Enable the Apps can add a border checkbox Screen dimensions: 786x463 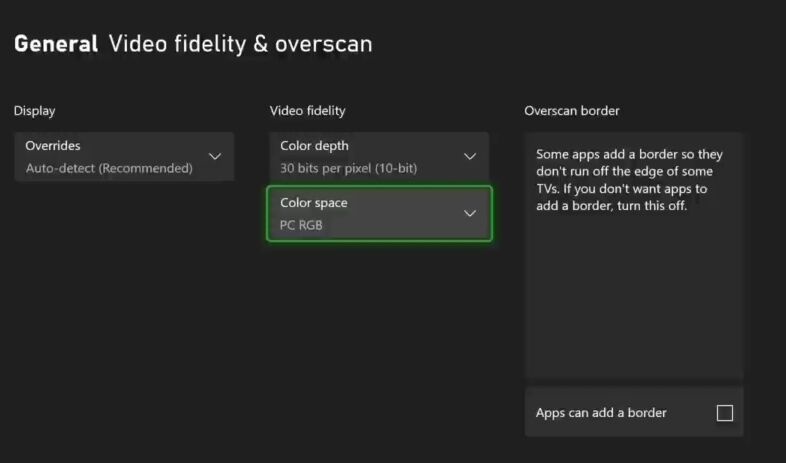click(x=725, y=413)
